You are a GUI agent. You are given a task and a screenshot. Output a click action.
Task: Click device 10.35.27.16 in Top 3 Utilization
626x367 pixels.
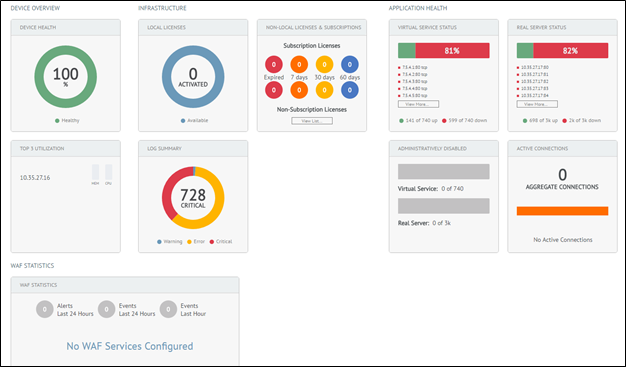(x=35, y=178)
